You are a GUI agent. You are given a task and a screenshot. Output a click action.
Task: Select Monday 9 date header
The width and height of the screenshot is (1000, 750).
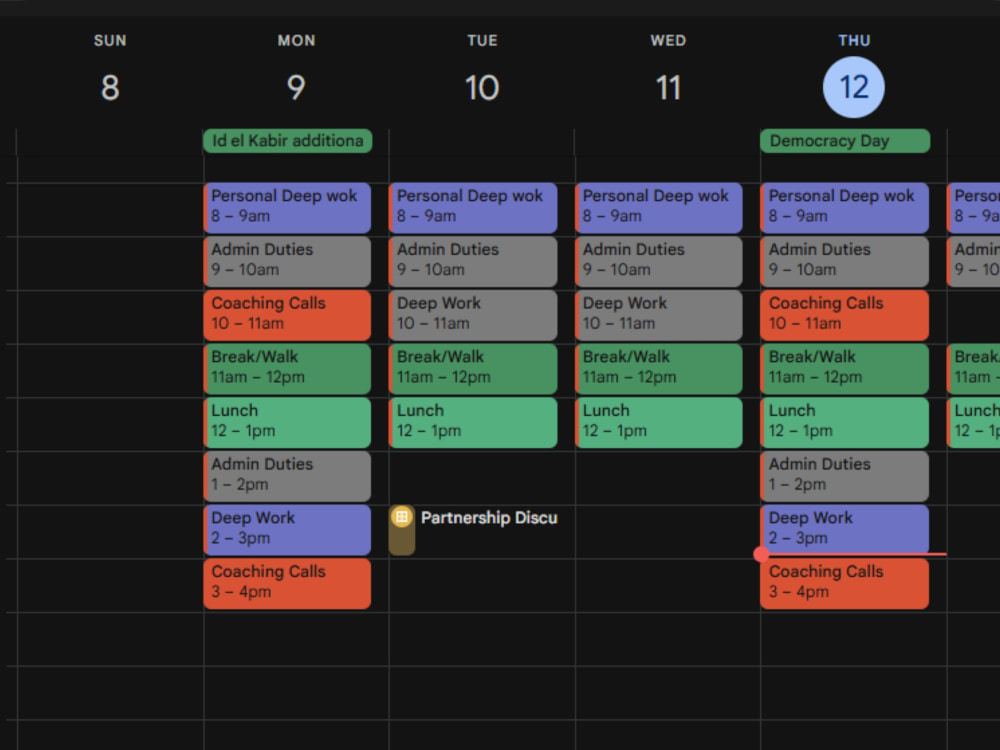coord(296,87)
